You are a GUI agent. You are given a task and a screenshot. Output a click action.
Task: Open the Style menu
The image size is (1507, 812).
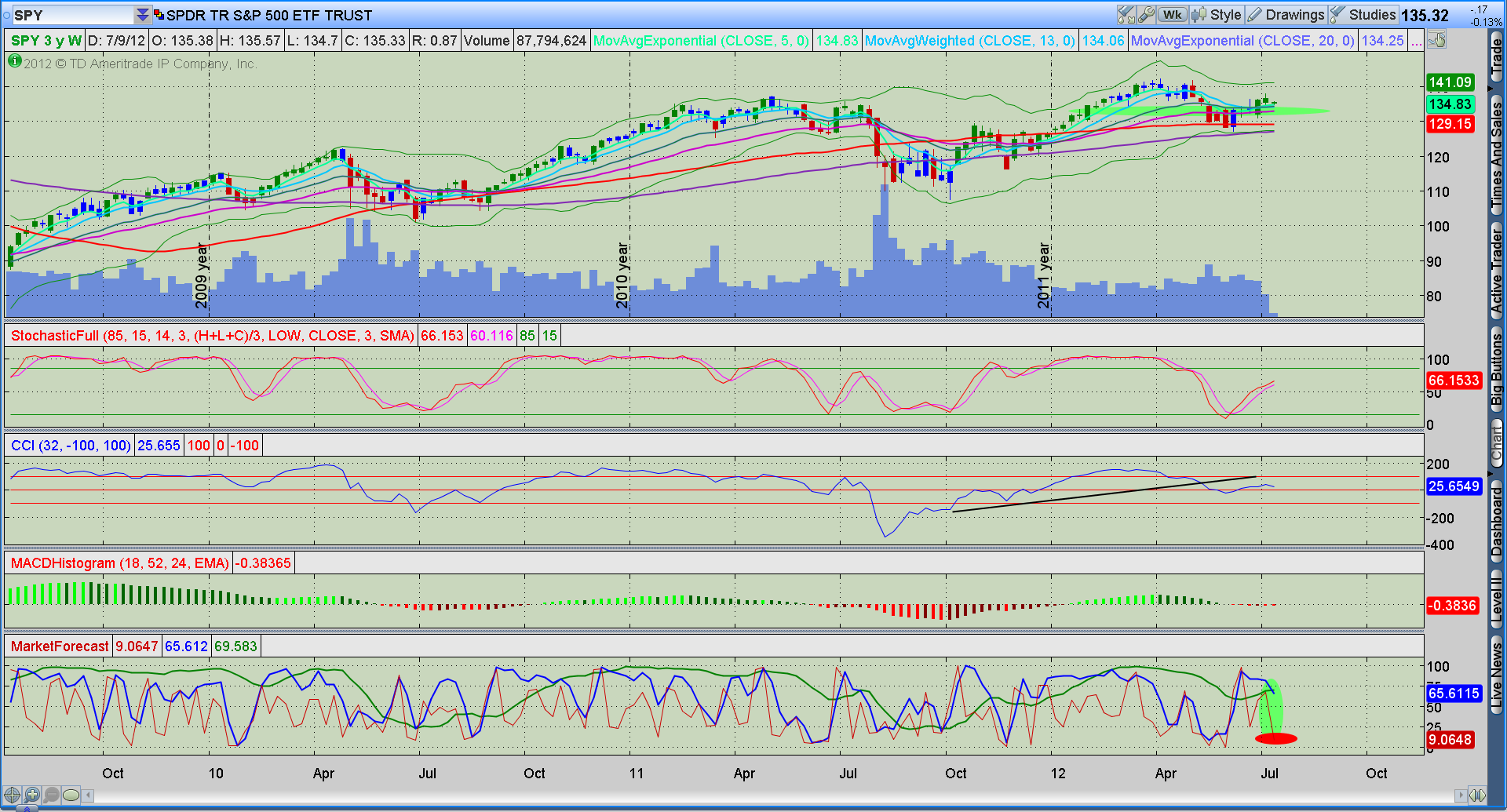1217,15
